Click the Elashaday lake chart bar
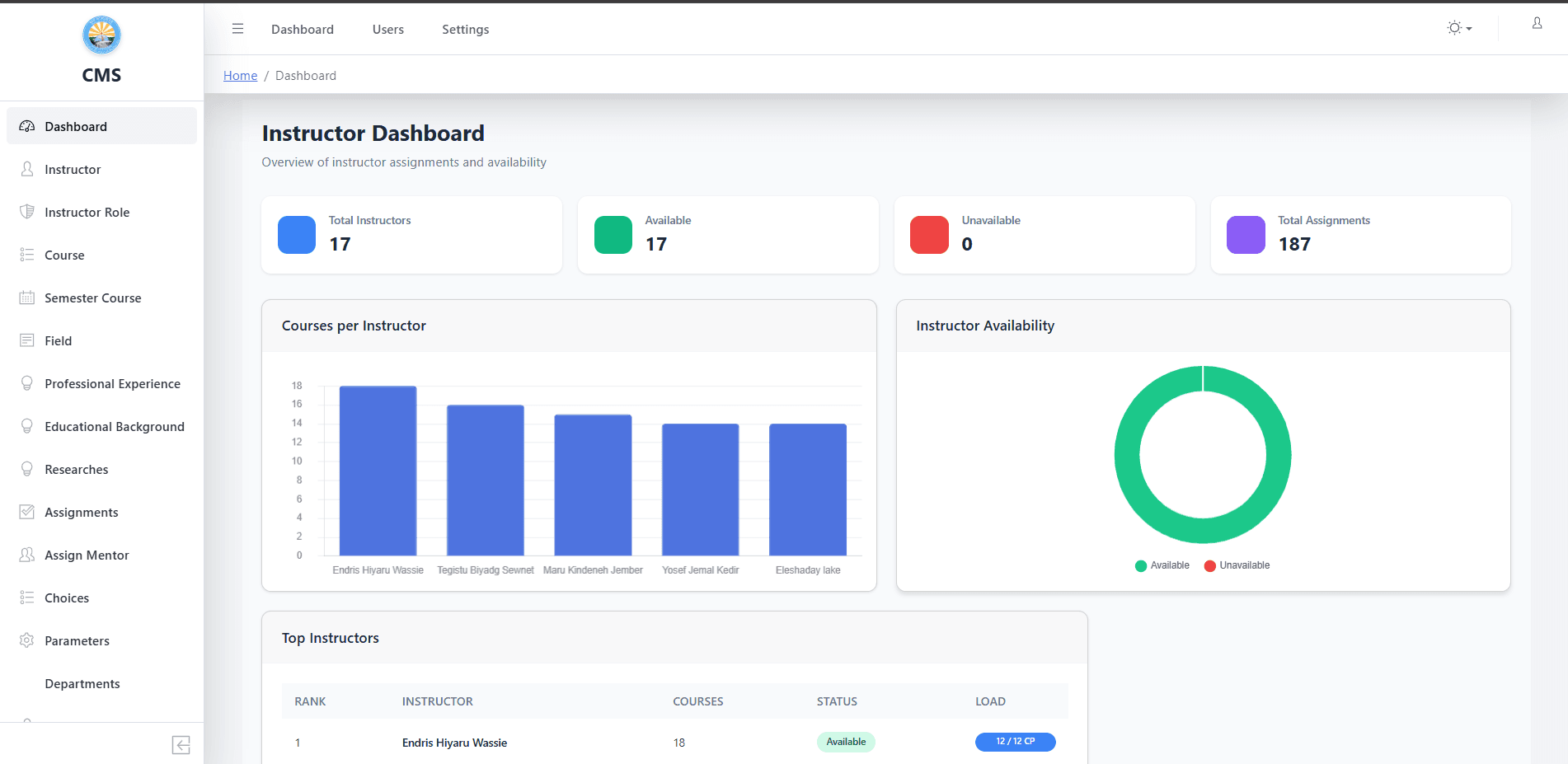Viewport: 1568px width, 764px height. click(x=808, y=490)
